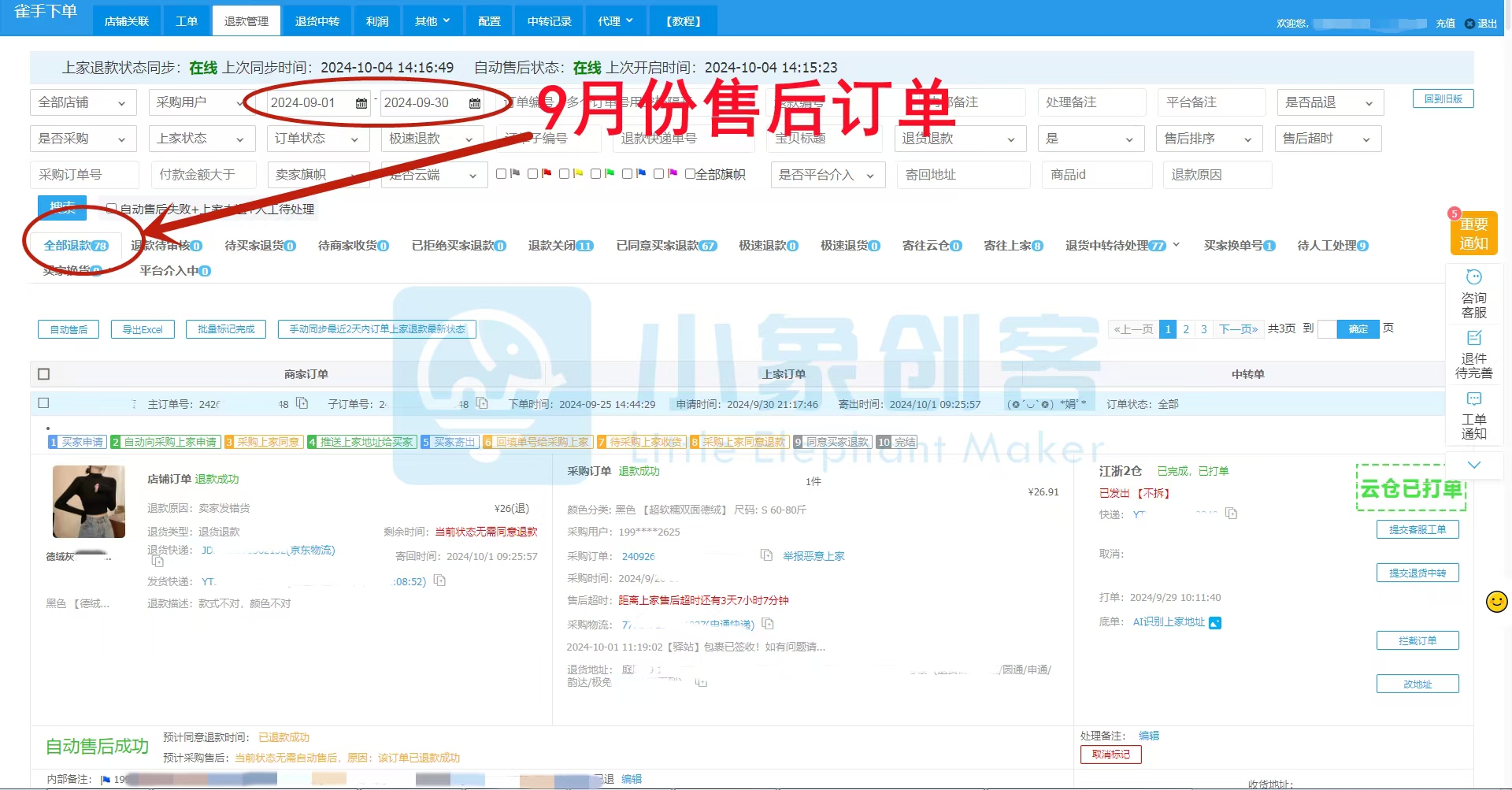This screenshot has height=790, width=1512.
Task: Open the 极速退款 filter dropdown
Action: point(432,139)
